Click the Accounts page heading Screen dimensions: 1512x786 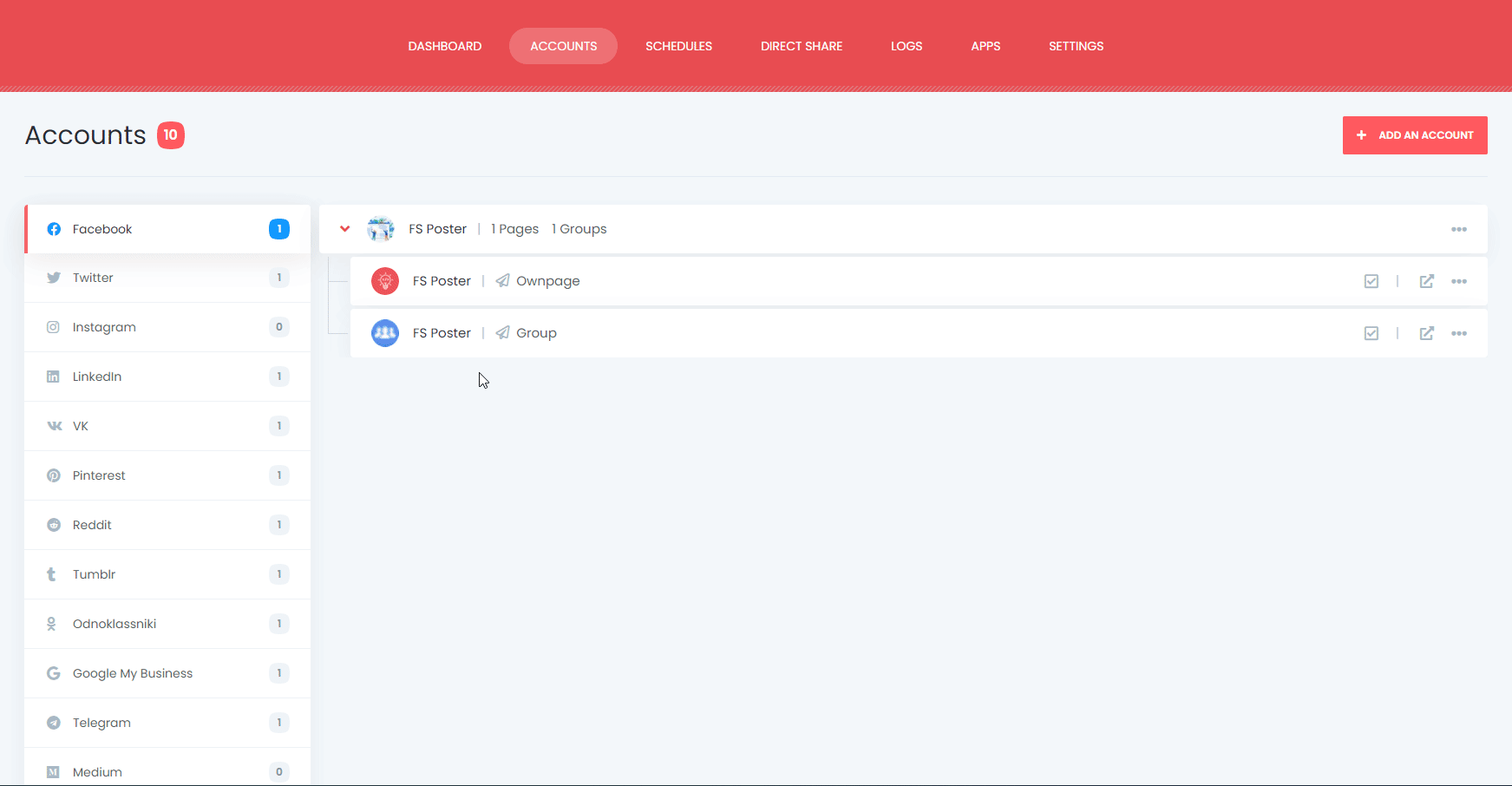[x=85, y=135]
